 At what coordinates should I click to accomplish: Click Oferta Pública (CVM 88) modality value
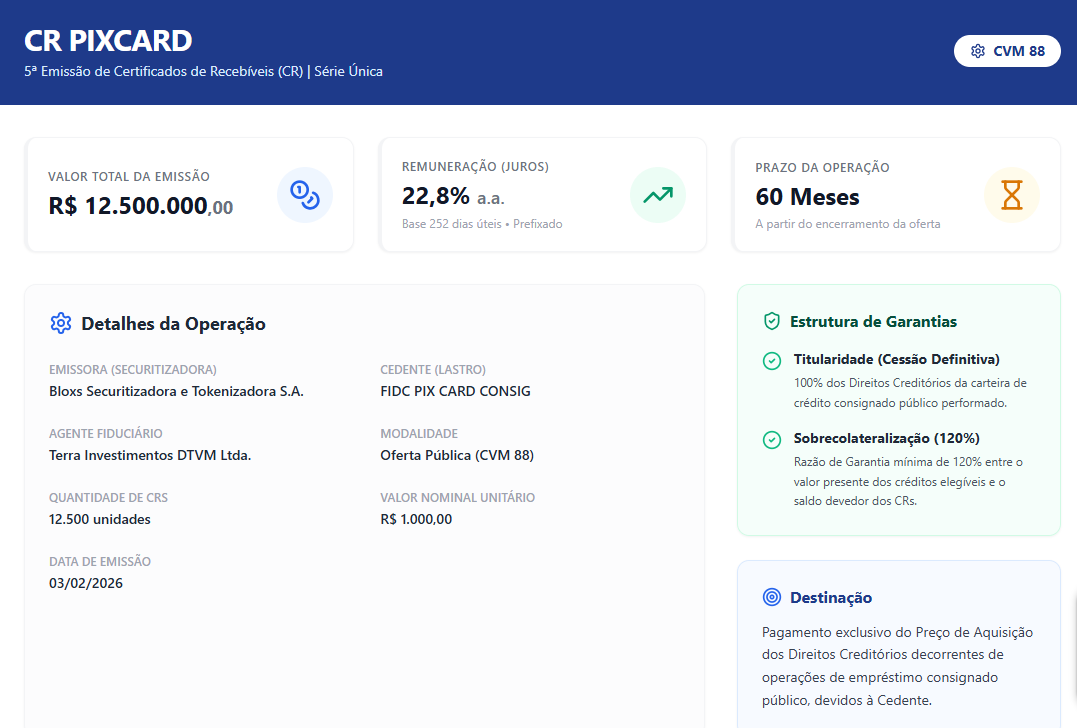457,455
